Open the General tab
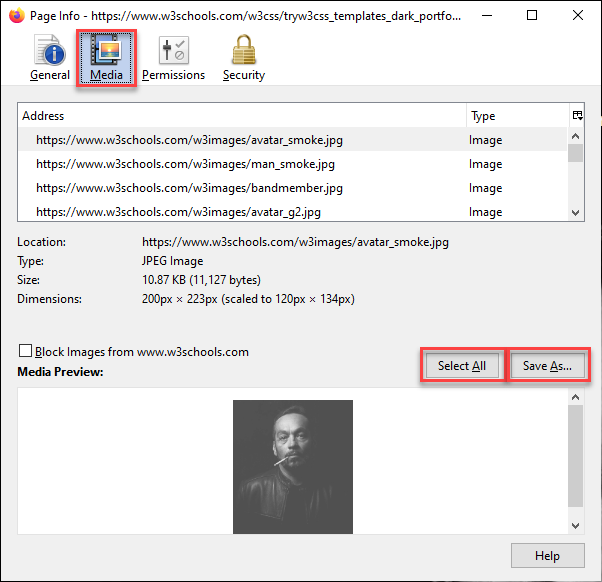 50,58
